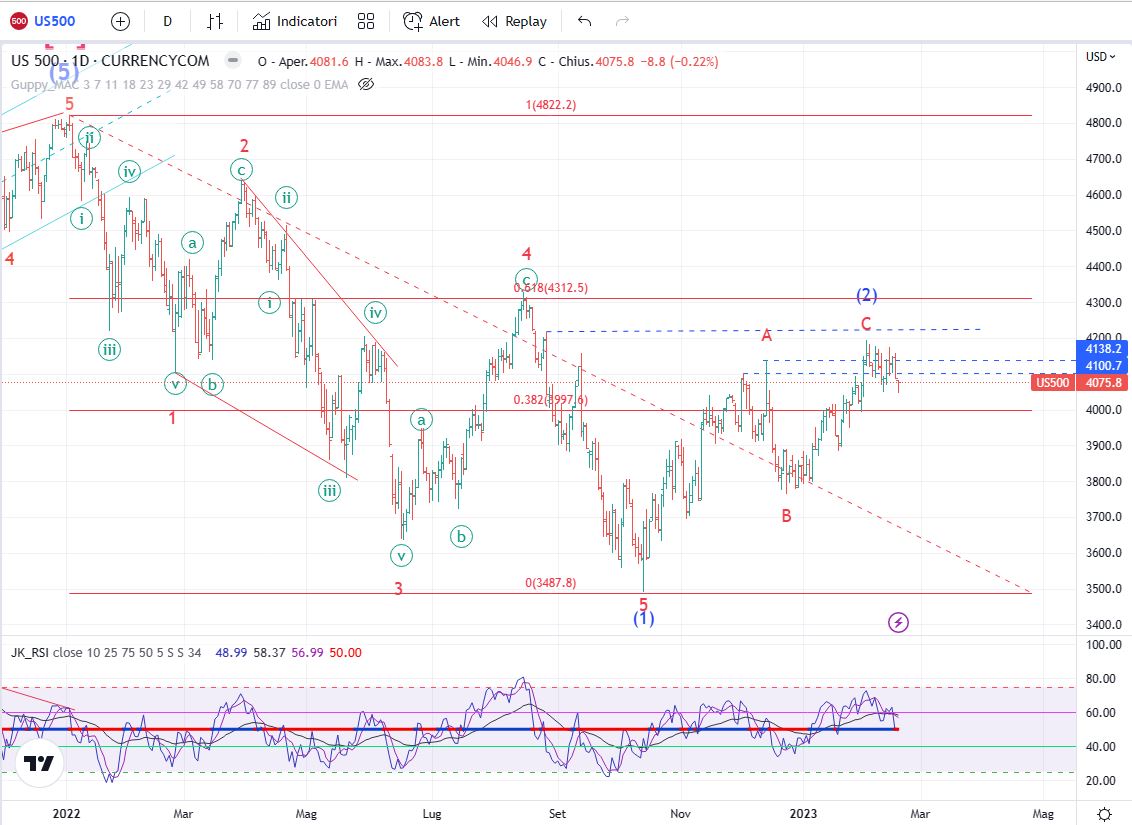Viewport: 1132px width, 825px height.
Task: Click the purple lightning event icon
Action: [898, 622]
